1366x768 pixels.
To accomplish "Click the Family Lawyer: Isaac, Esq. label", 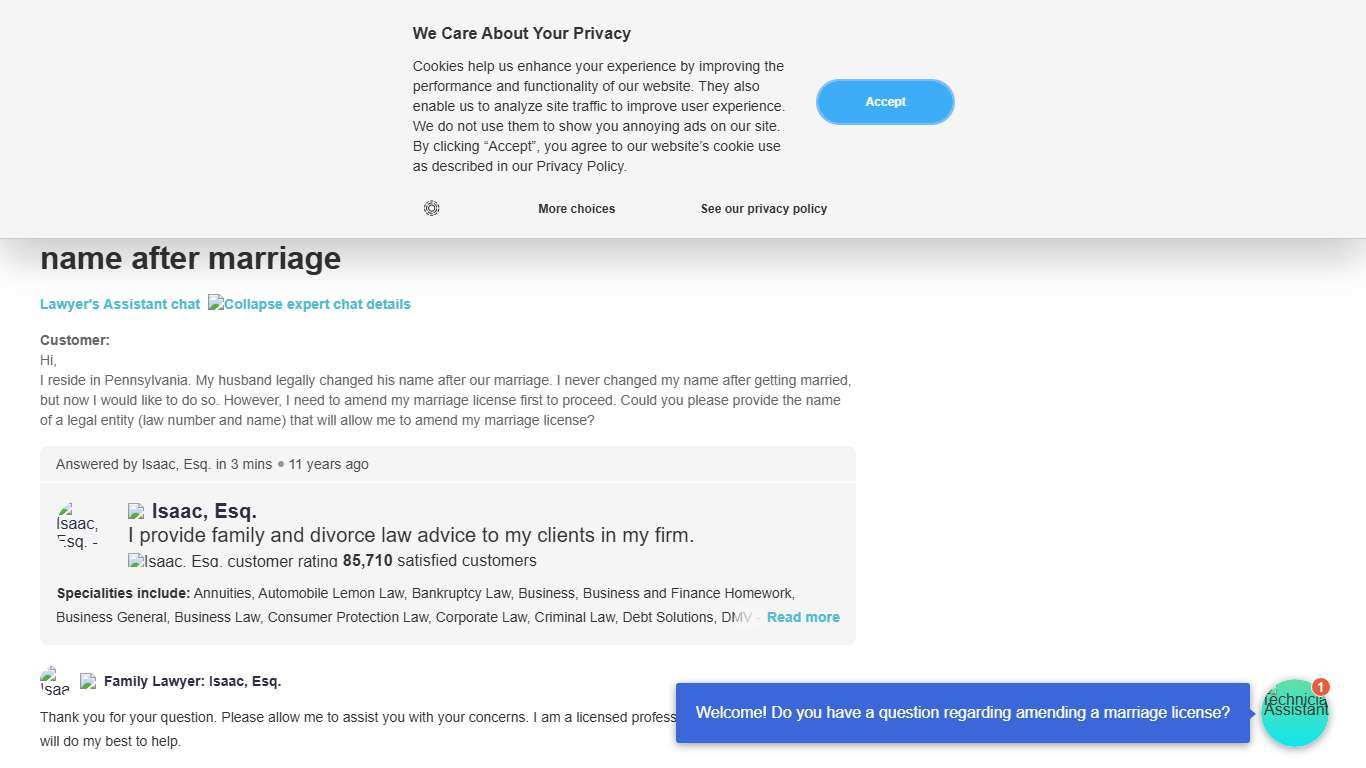I will click(x=192, y=681).
